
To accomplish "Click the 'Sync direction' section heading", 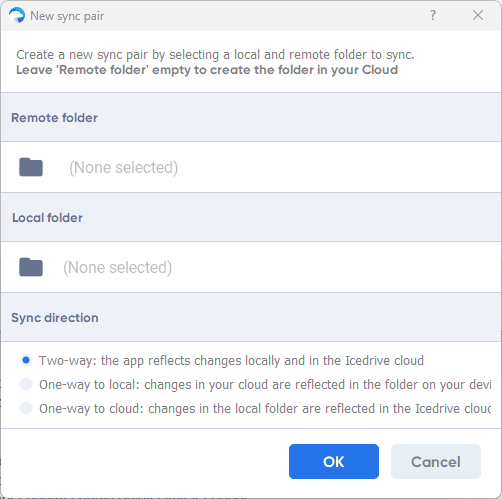I will point(55,318).
